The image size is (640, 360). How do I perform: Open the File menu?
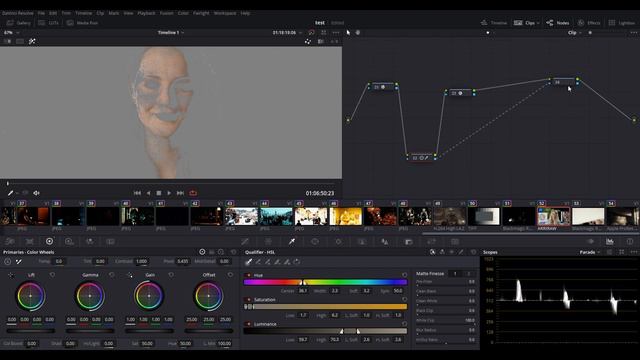pos(41,13)
